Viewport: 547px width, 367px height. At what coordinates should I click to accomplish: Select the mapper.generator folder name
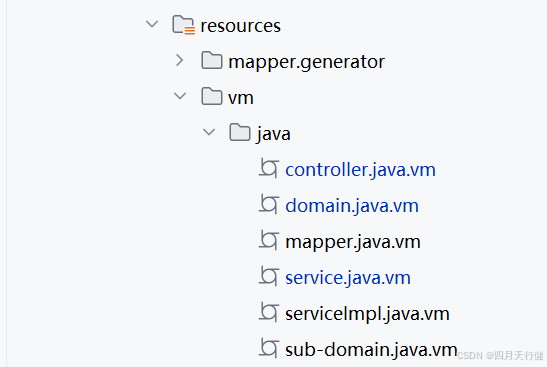[x=306, y=62]
